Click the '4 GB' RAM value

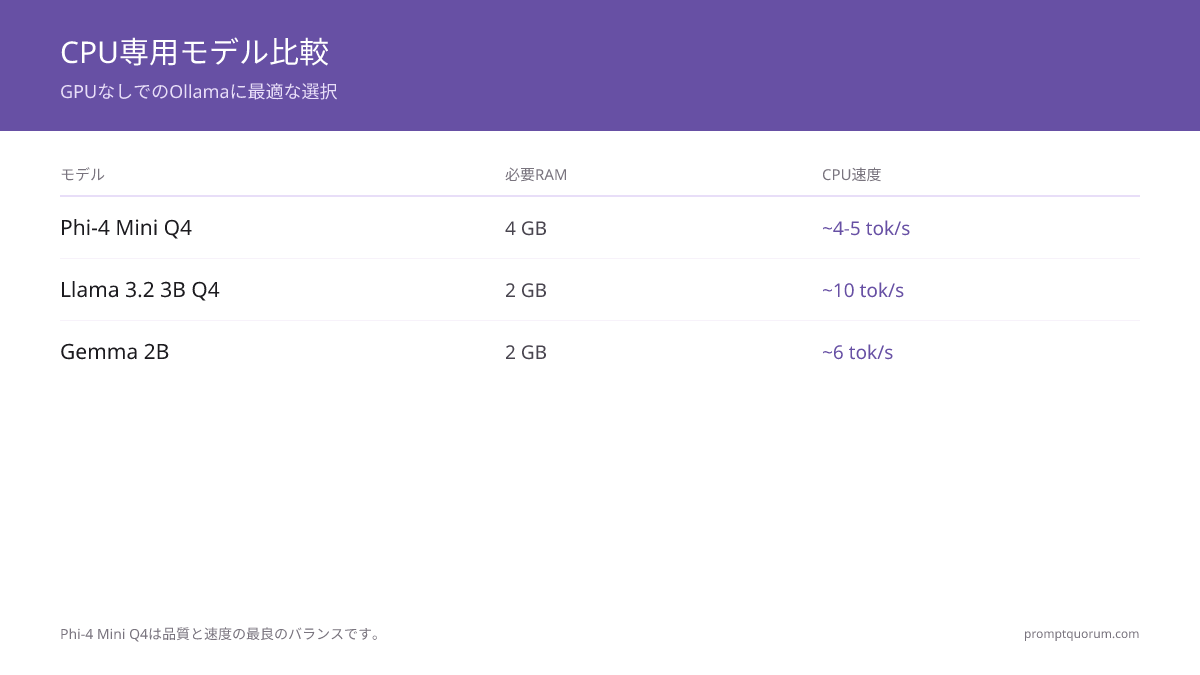[526, 228]
